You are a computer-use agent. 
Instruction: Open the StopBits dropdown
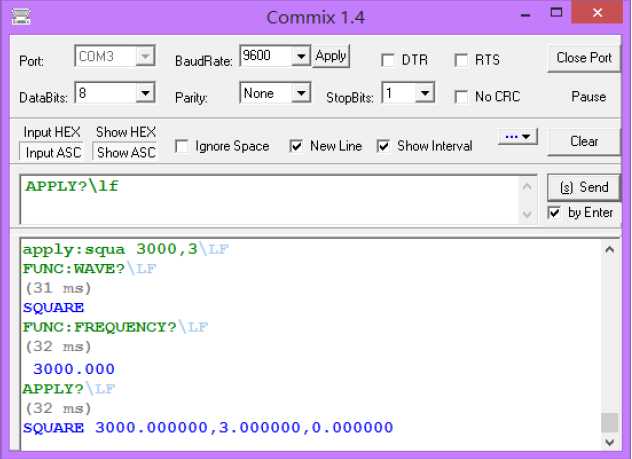(424, 93)
